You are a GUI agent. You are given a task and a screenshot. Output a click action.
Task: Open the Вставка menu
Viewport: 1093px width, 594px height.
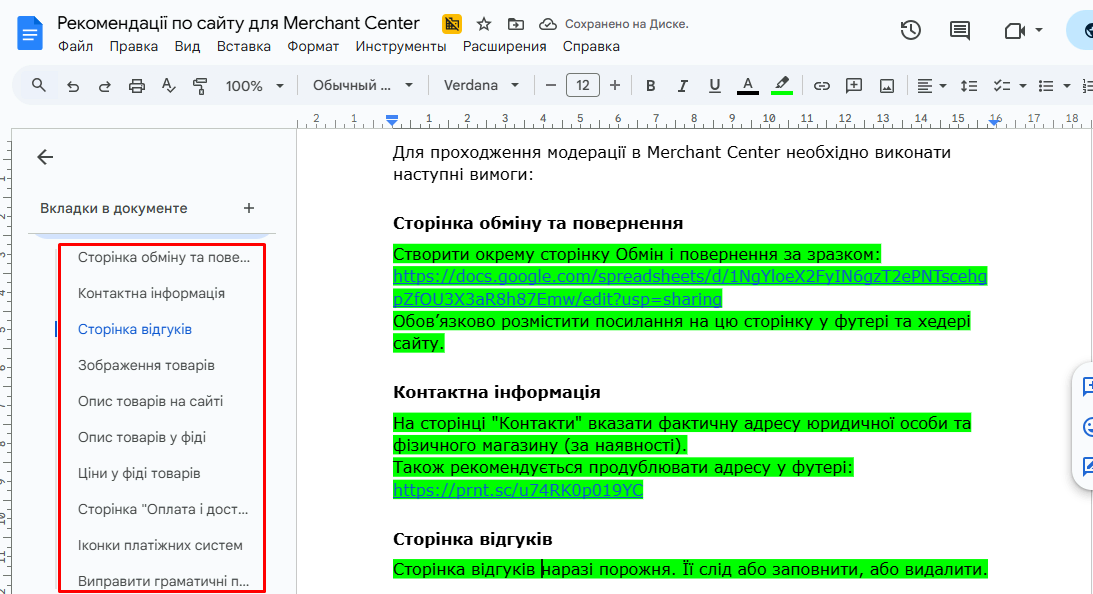click(x=243, y=46)
